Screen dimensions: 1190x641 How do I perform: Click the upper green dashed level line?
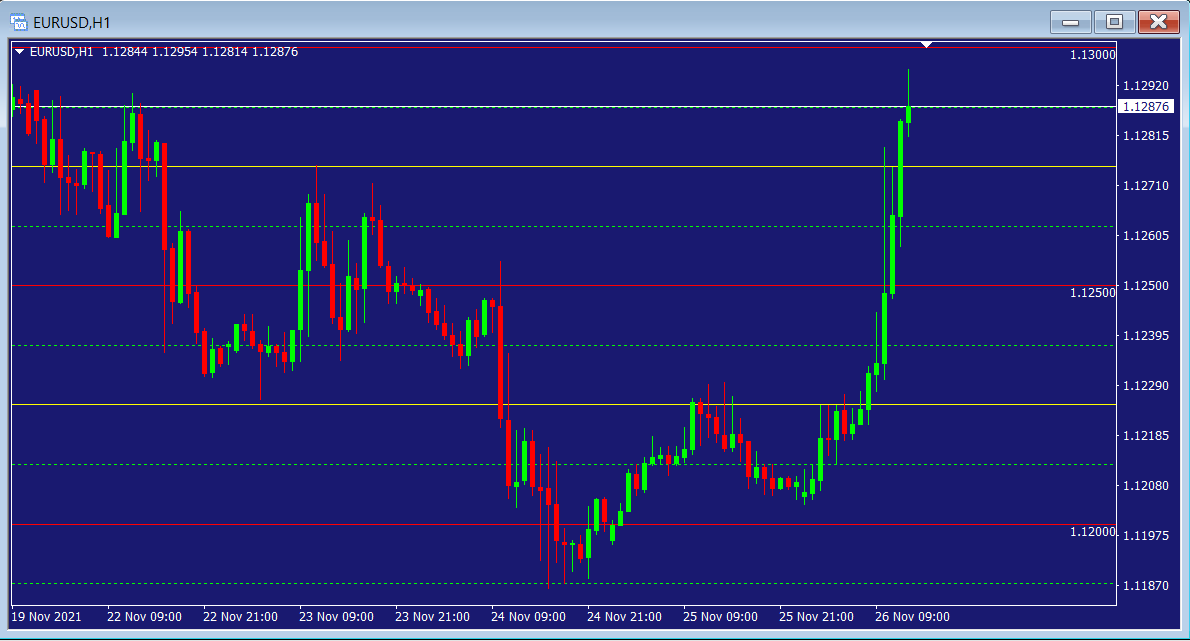600,226
